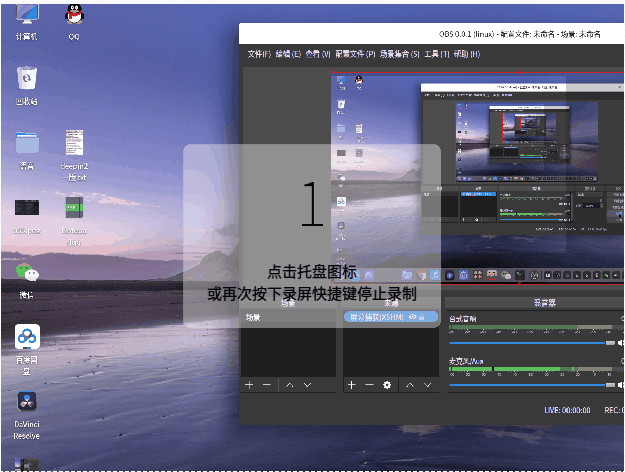Toggle the lock on the 屏幕捕获(XSHM) source
The height and width of the screenshot is (472, 625).
point(422,317)
